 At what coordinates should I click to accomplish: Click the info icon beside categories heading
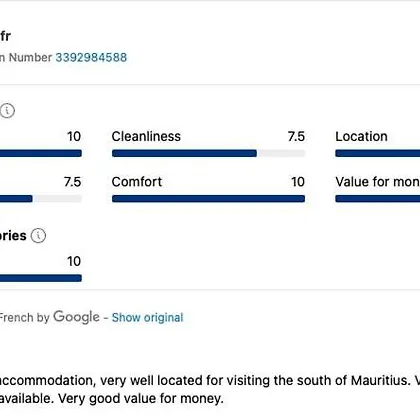pos(38,236)
